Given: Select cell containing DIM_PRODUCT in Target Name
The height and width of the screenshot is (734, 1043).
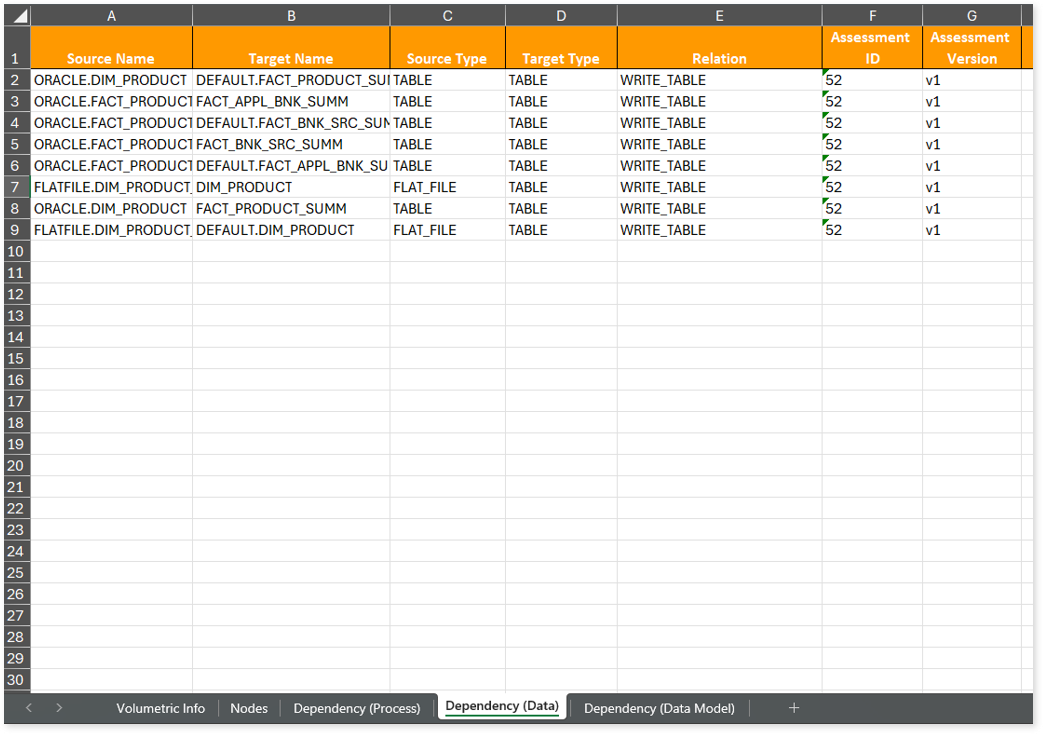Looking at the screenshot, I should (245, 187).
